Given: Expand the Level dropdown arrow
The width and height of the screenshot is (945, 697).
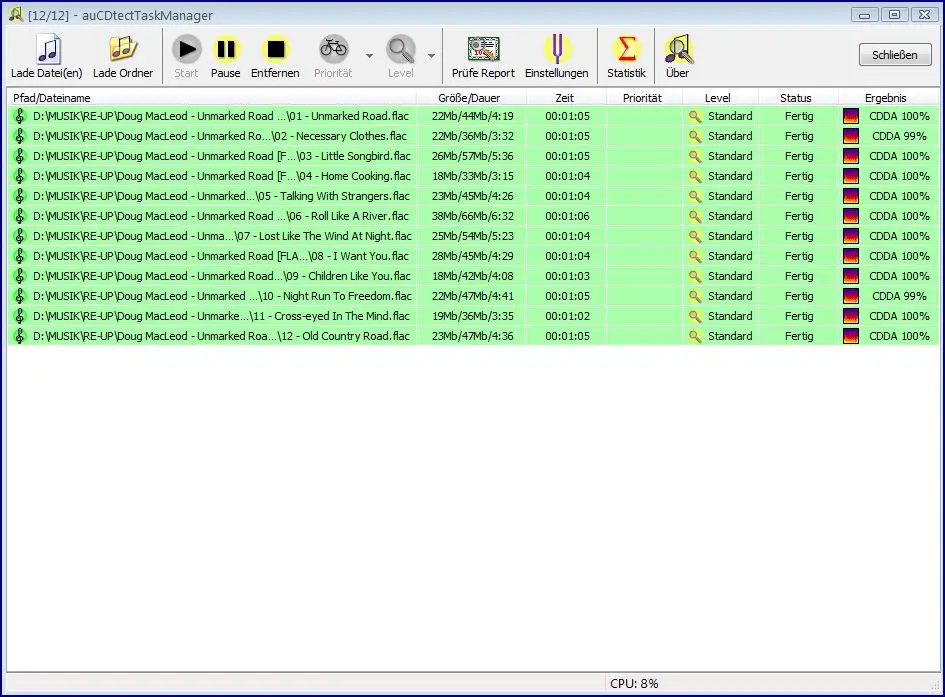Looking at the screenshot, I should 432,56.
